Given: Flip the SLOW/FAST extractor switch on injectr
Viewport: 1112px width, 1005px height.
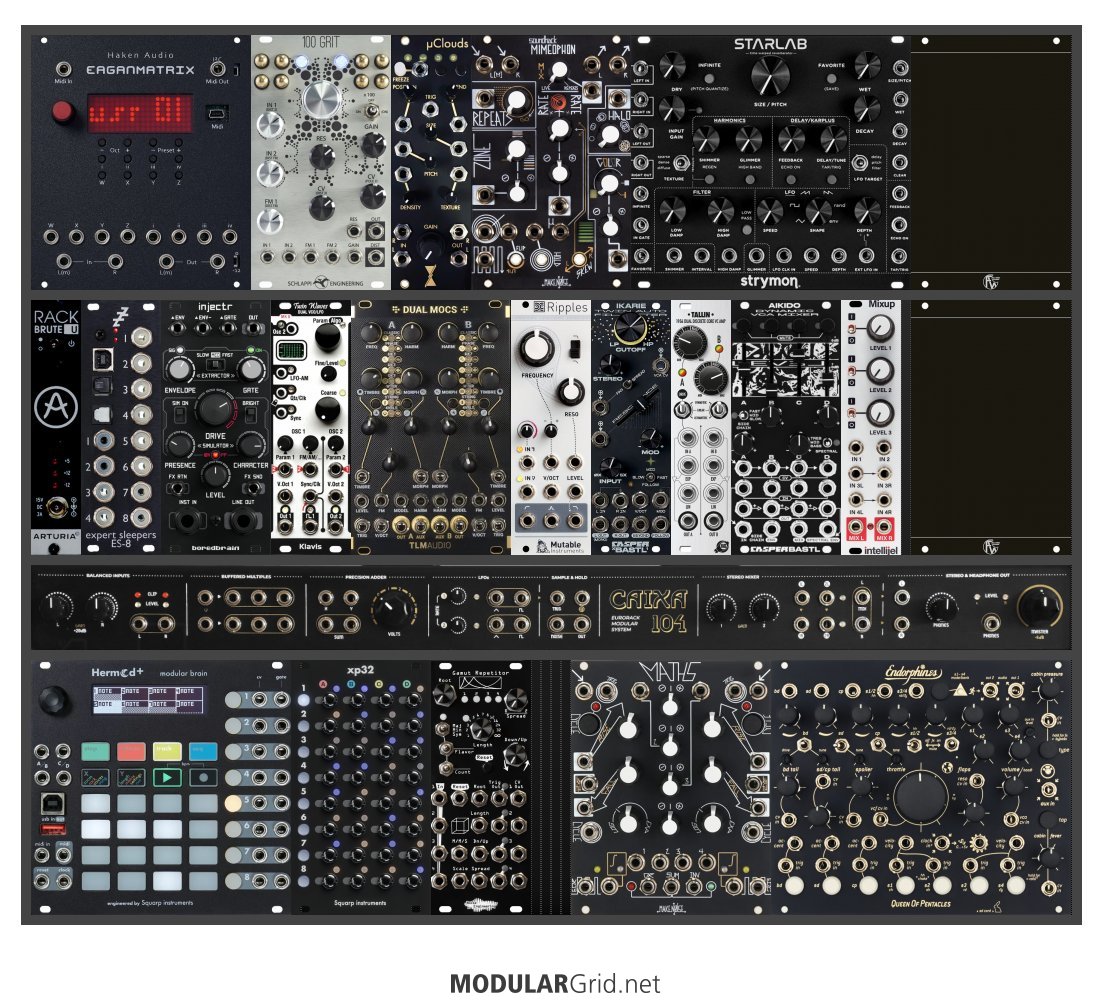Looking at the screenshot, I should coord(214,364).
